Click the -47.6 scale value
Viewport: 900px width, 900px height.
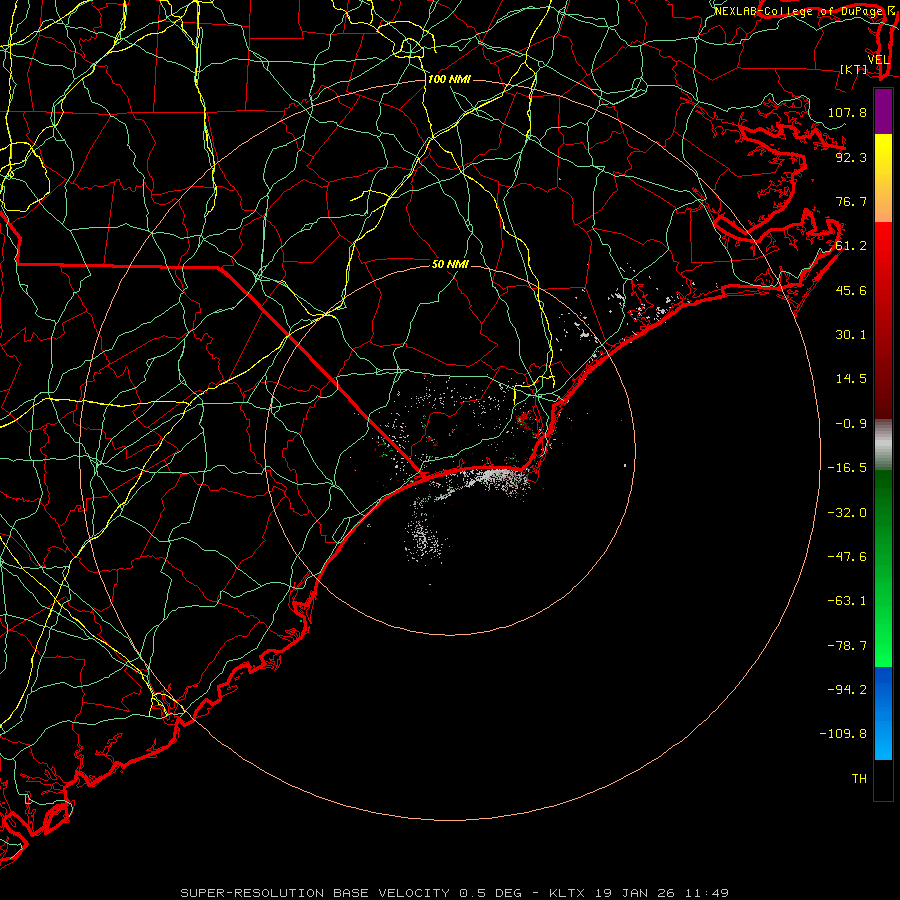pos(847,557)
